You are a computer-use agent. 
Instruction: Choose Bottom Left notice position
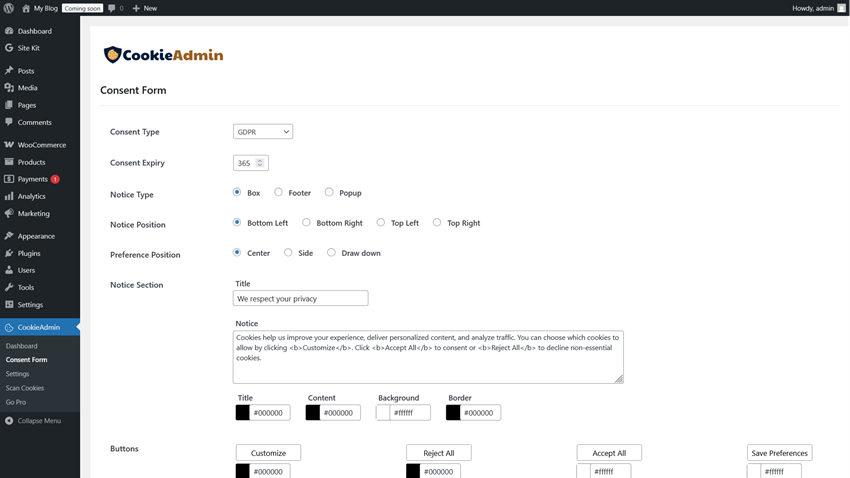pyautogui.click(x=237, y=223)
